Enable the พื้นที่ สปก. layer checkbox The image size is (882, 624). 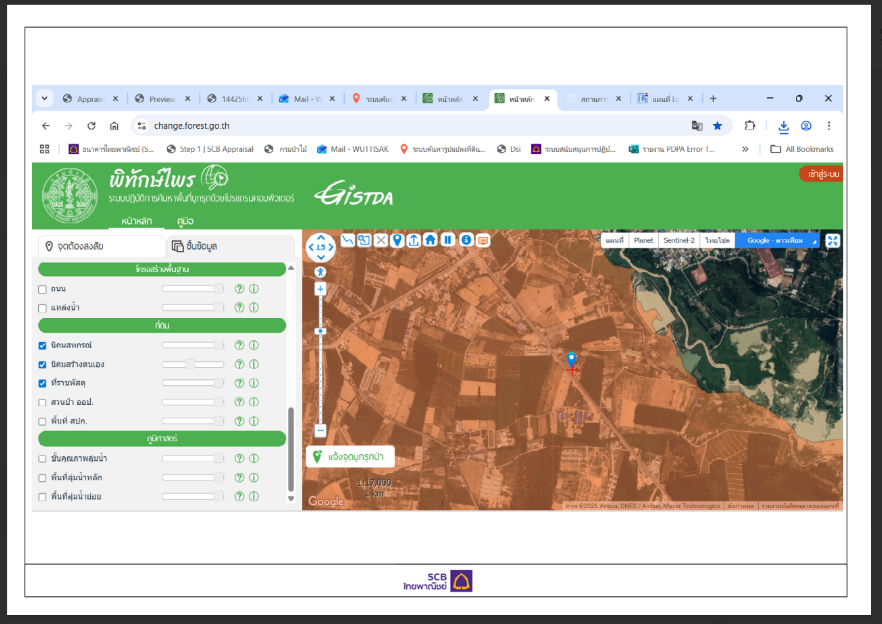[x=42, y=421]
